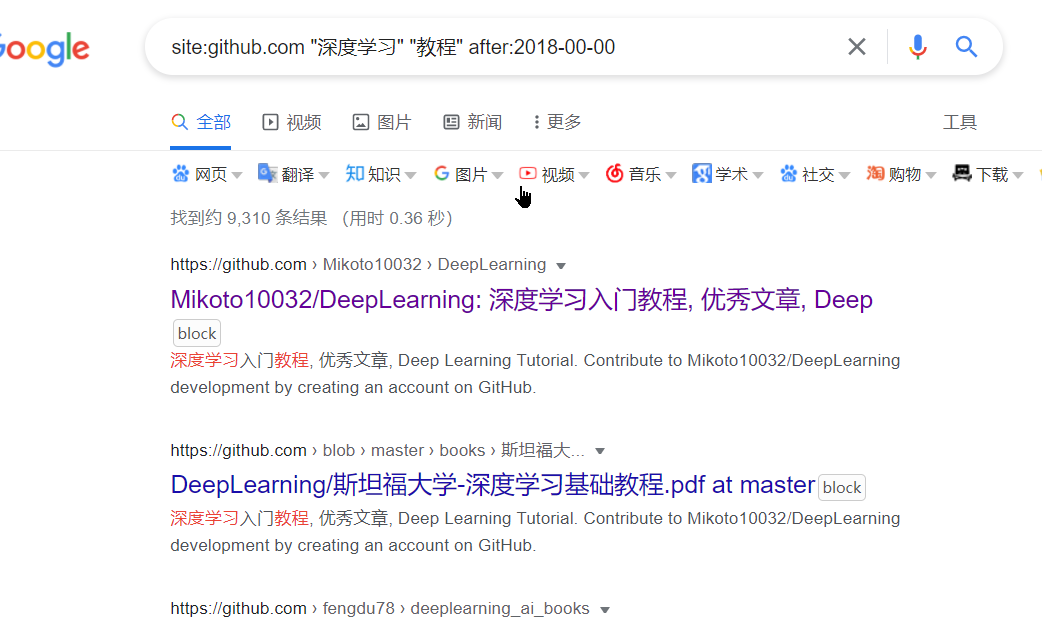Click the Baidu paw icon beside 网页

(180, 174)
